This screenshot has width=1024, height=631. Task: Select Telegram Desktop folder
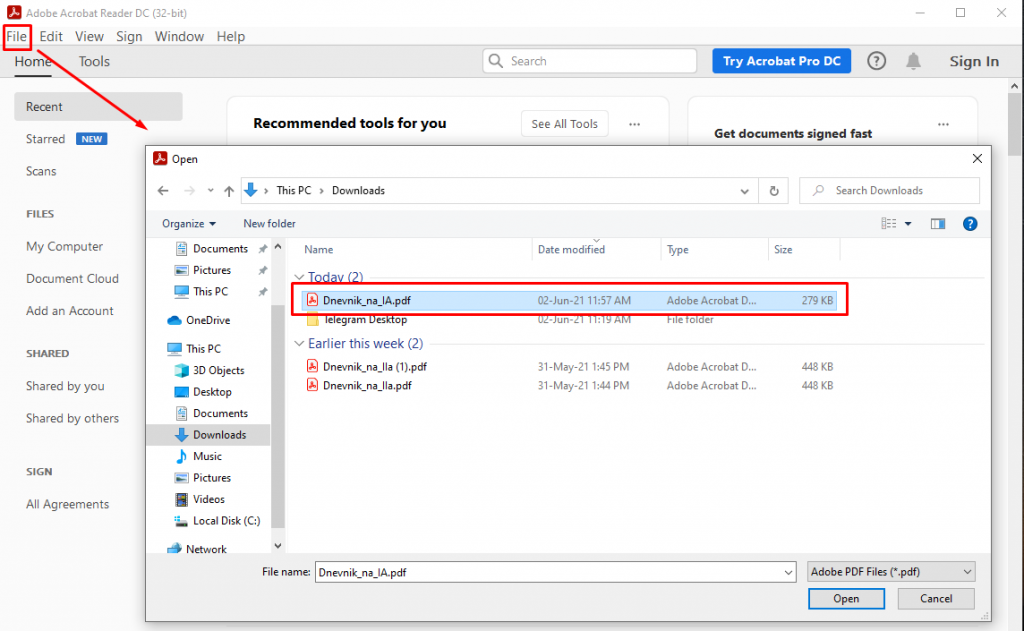click(x=569, y=319)
